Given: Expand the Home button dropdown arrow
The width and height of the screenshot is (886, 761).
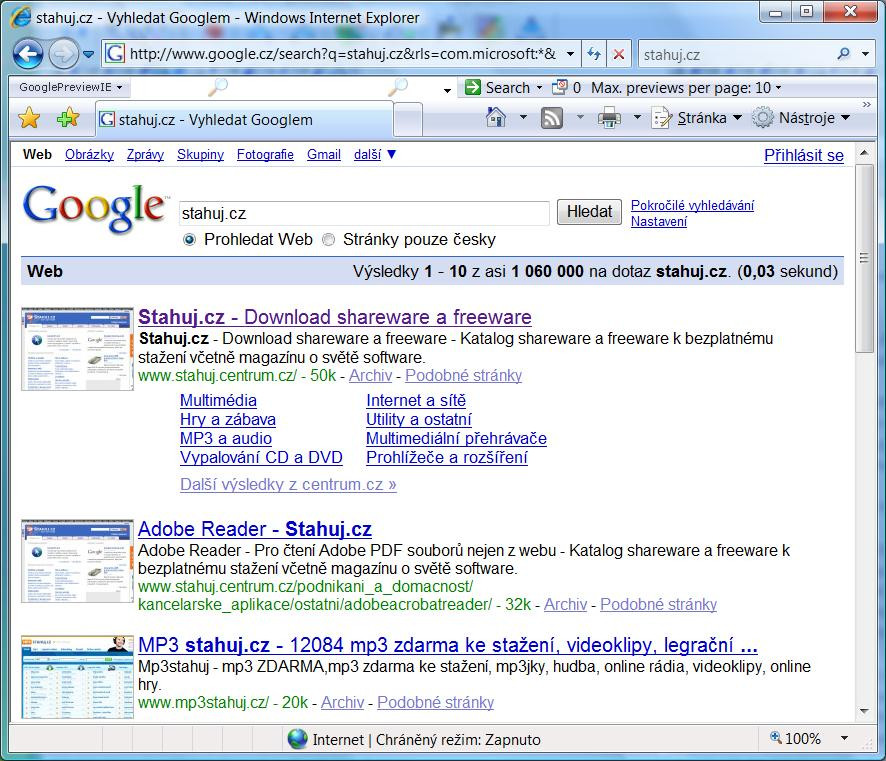Looking at the screenshot, I should pos(523,118).
